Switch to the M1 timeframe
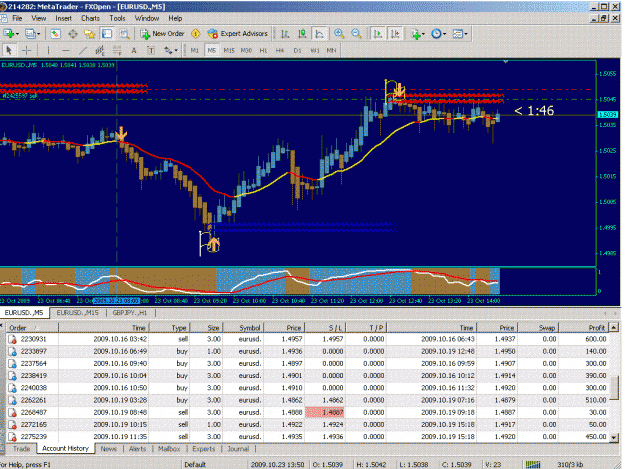This screenshot has width=625, height=469. click(195, 50)
